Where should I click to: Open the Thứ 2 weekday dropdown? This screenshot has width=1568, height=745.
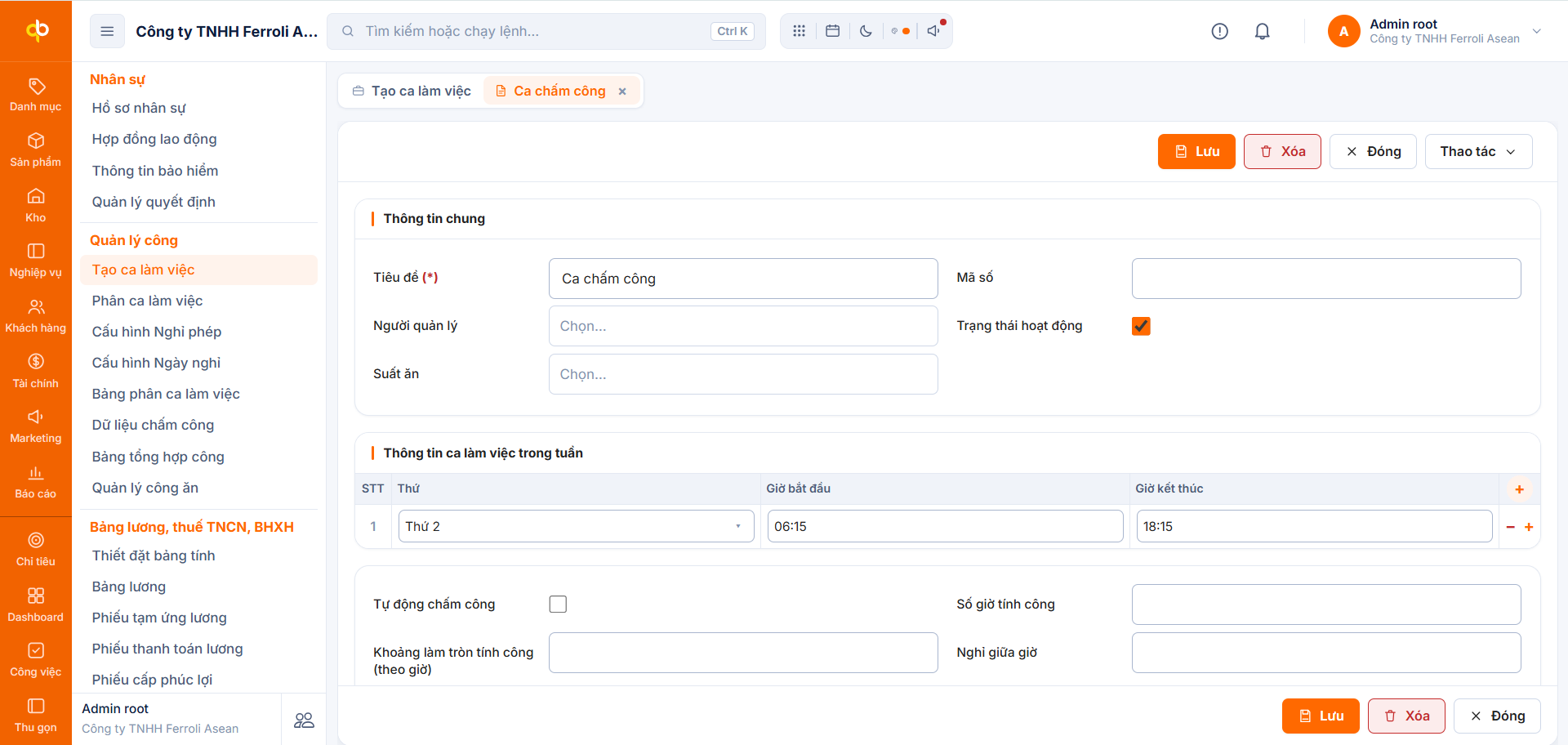pyautogui.click(x=576, y=526)
